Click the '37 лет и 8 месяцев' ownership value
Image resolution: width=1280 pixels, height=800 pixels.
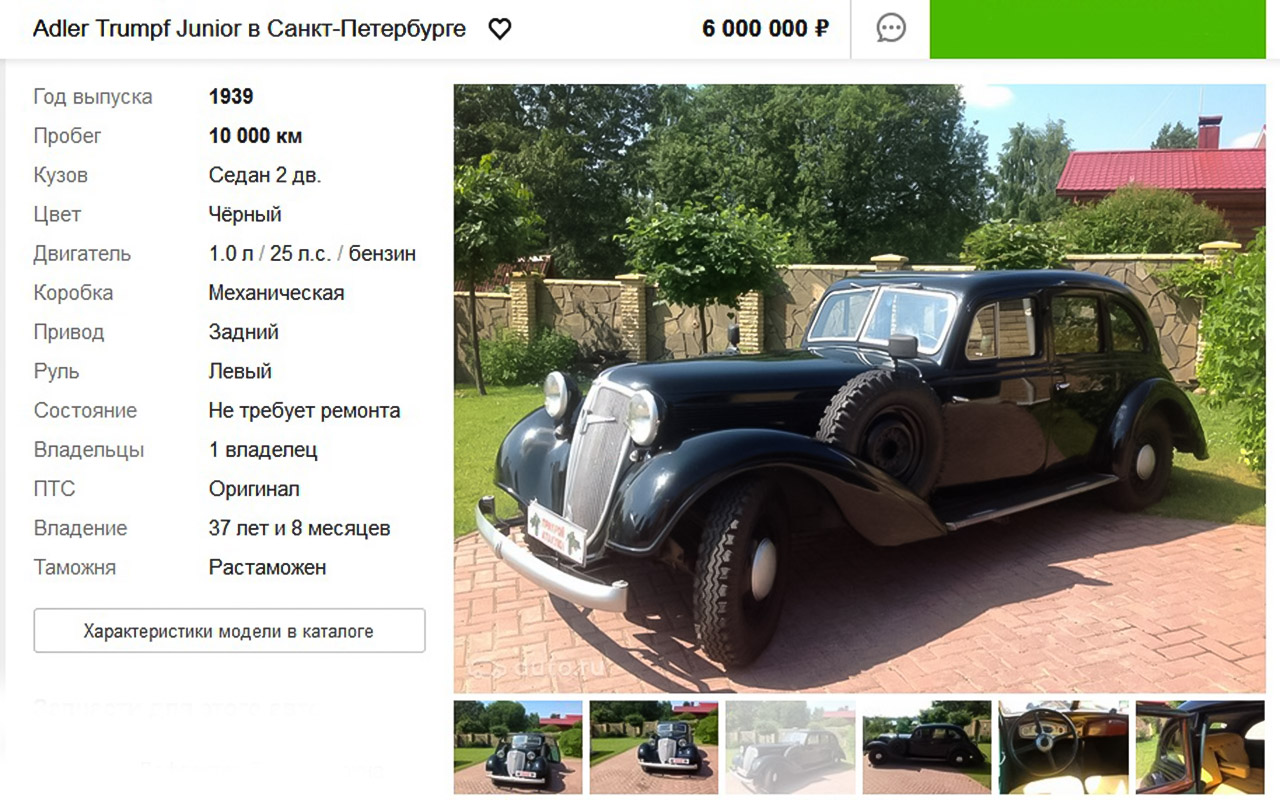299,528
